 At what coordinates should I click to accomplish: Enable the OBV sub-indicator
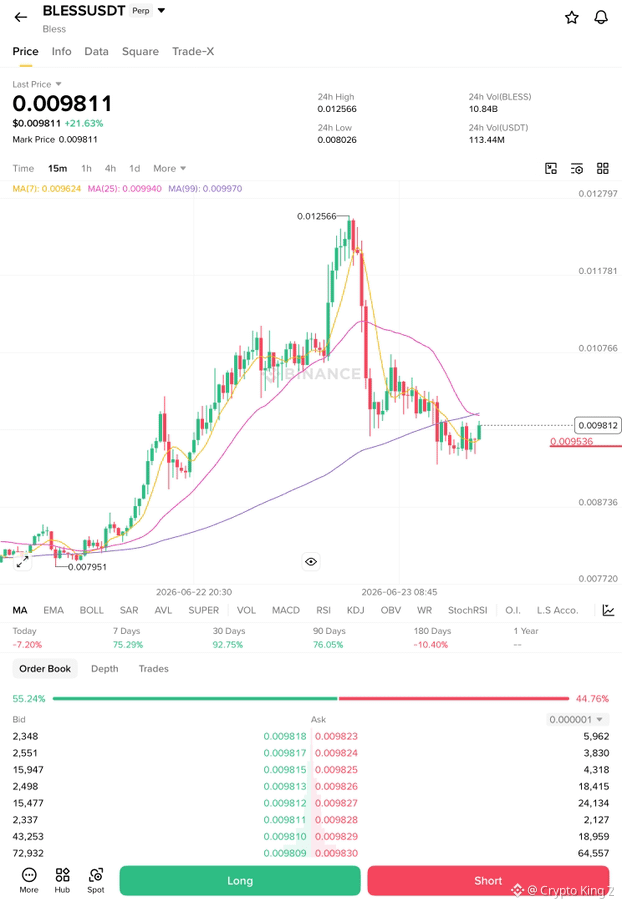[391, 610]
